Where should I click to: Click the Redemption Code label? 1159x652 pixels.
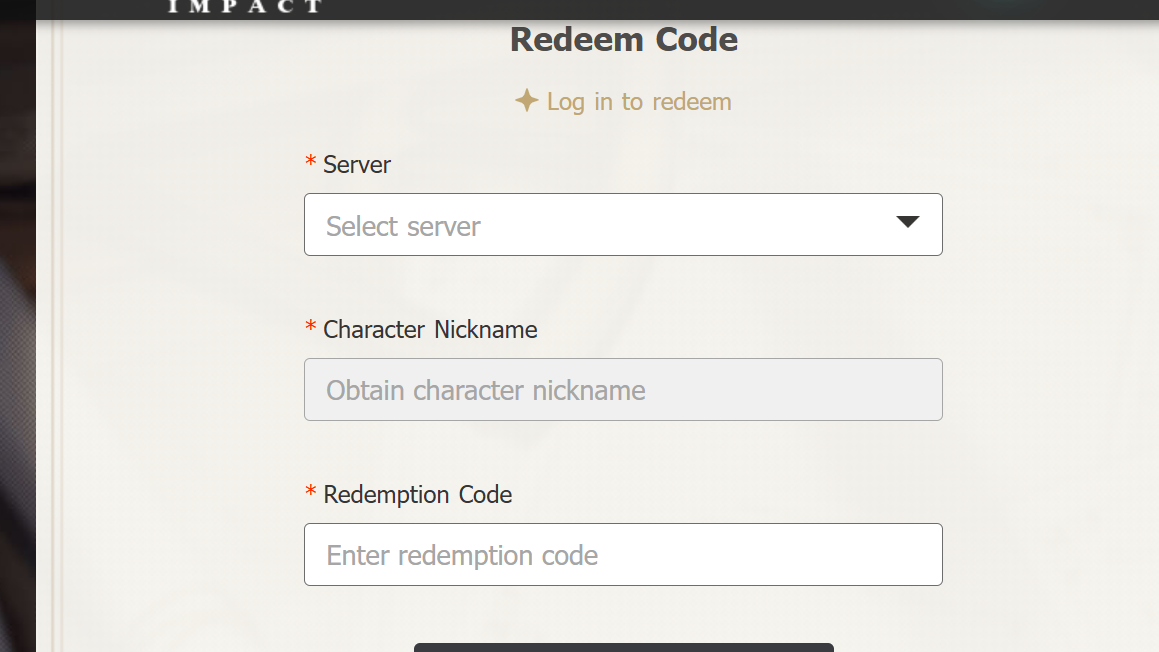(x=417, y=495)
